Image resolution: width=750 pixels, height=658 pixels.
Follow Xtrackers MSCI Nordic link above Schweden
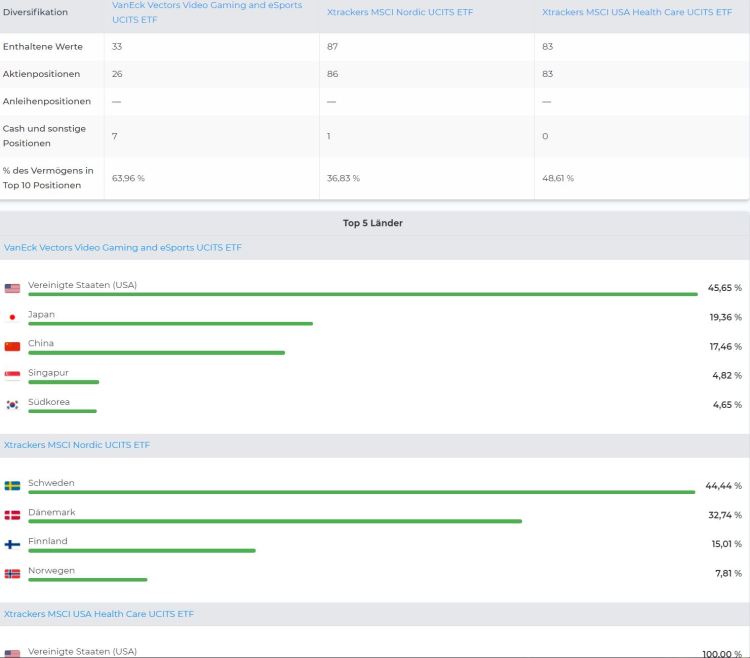[x=77, y=444]
